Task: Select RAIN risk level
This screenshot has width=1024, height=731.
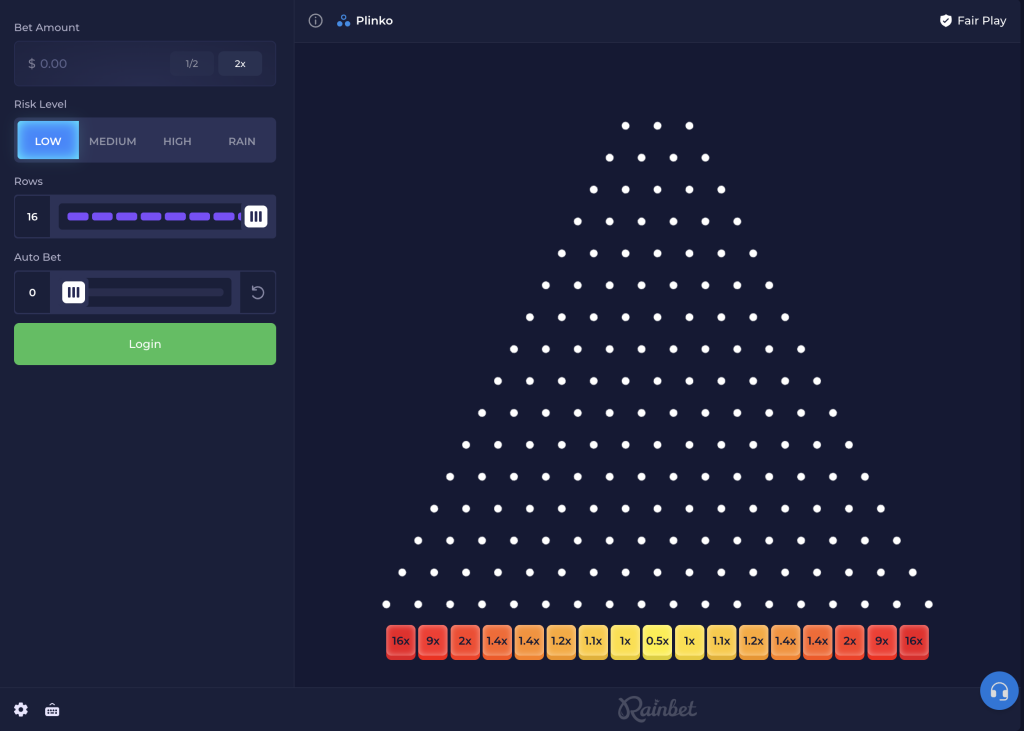Action: 242,141
